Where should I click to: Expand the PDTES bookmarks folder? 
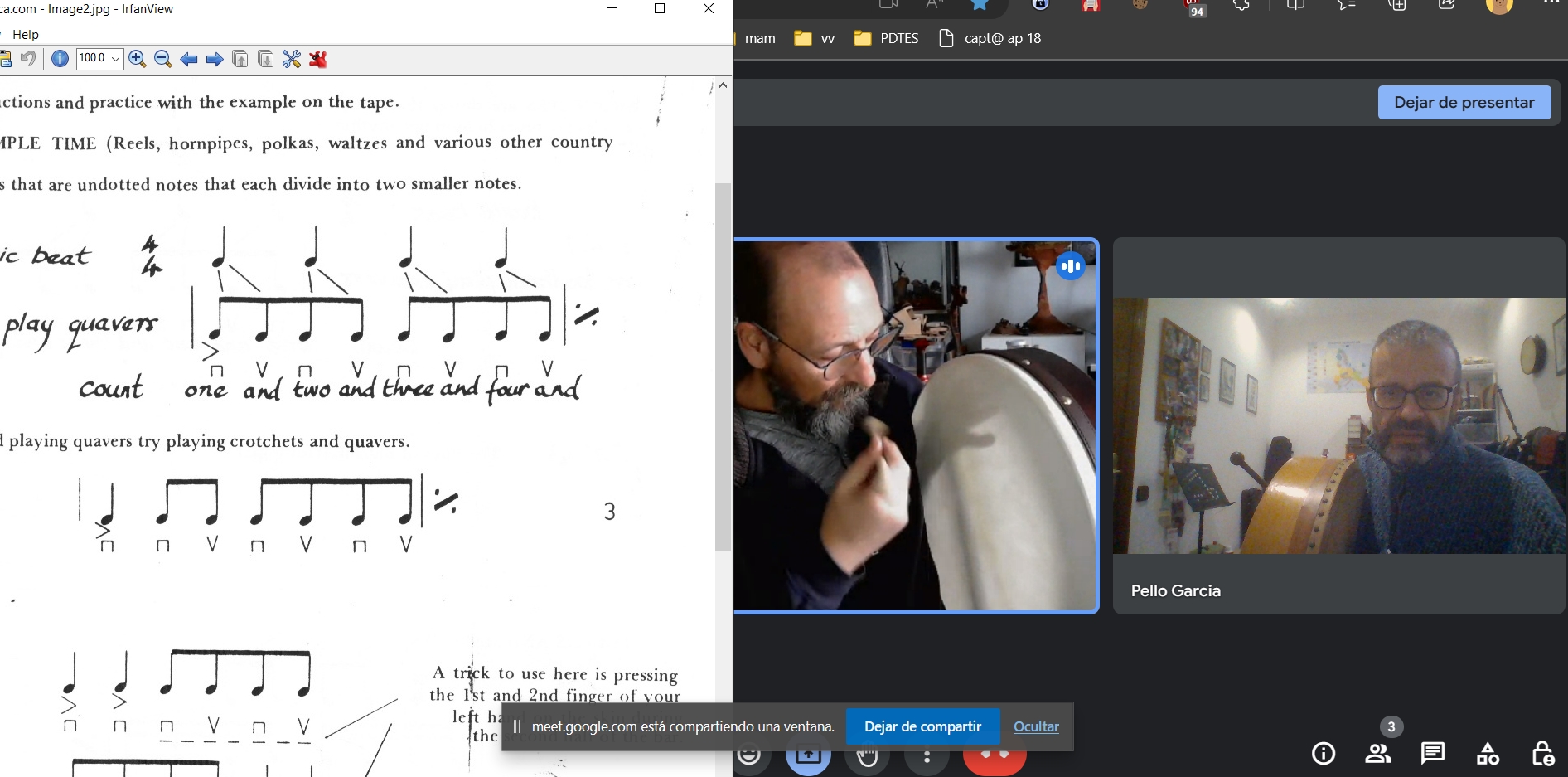[885, 38]
